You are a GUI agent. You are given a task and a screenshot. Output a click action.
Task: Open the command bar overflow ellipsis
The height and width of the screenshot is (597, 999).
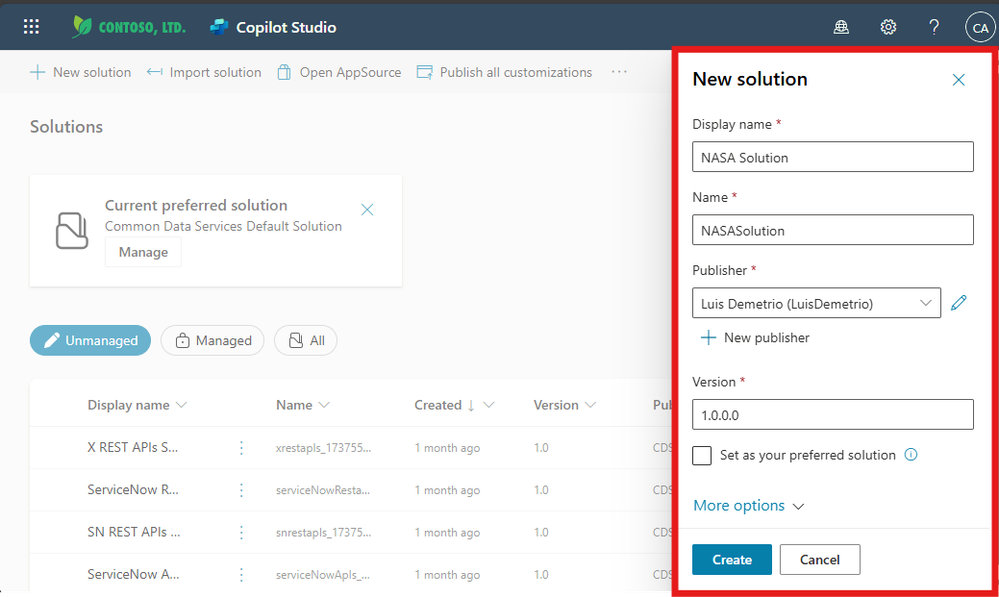619,72
